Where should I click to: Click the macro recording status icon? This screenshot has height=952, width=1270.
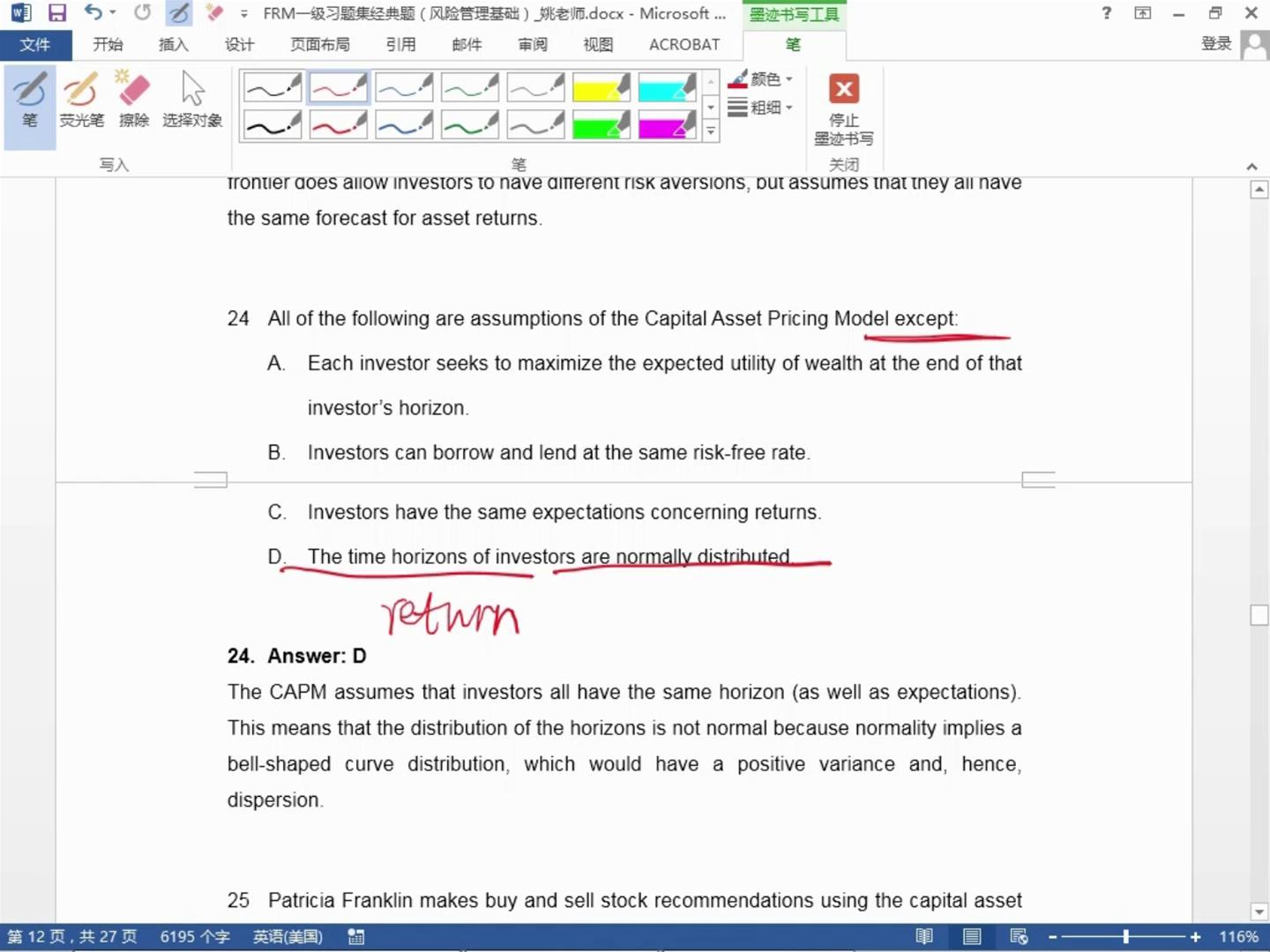tap(356, 937)
